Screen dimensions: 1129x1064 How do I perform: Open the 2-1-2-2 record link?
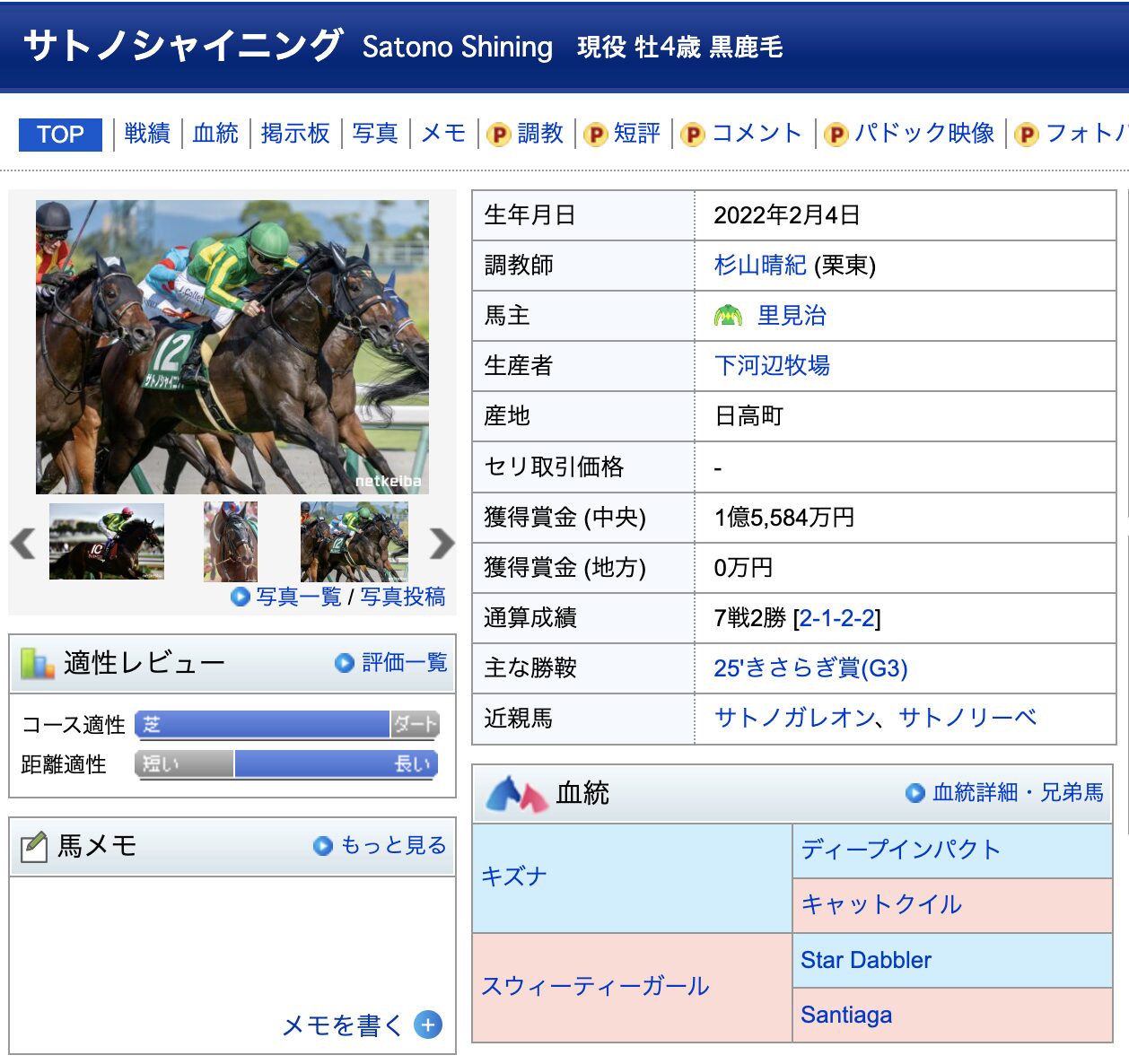tap(836, 618)
